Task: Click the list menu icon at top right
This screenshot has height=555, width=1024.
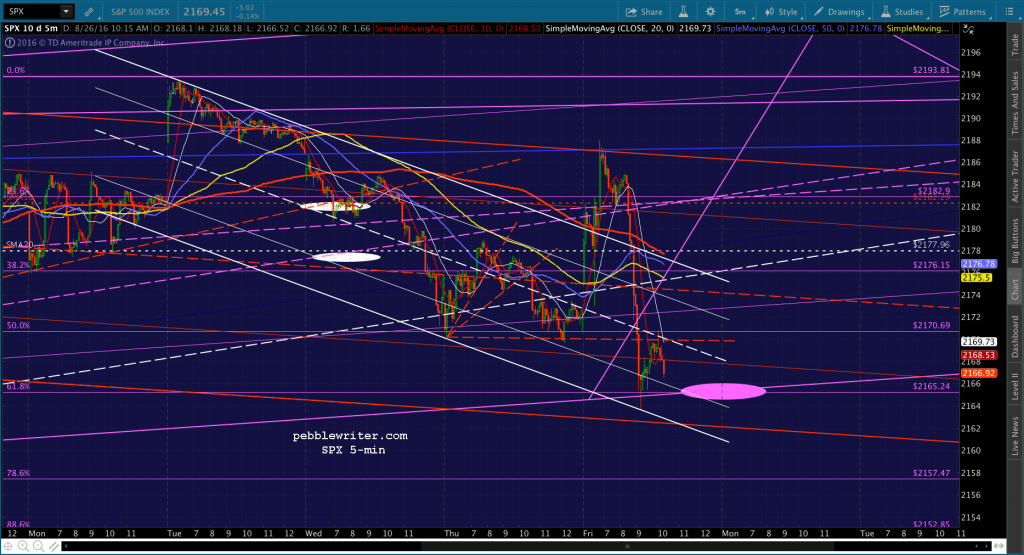Action: point(1009,12)
